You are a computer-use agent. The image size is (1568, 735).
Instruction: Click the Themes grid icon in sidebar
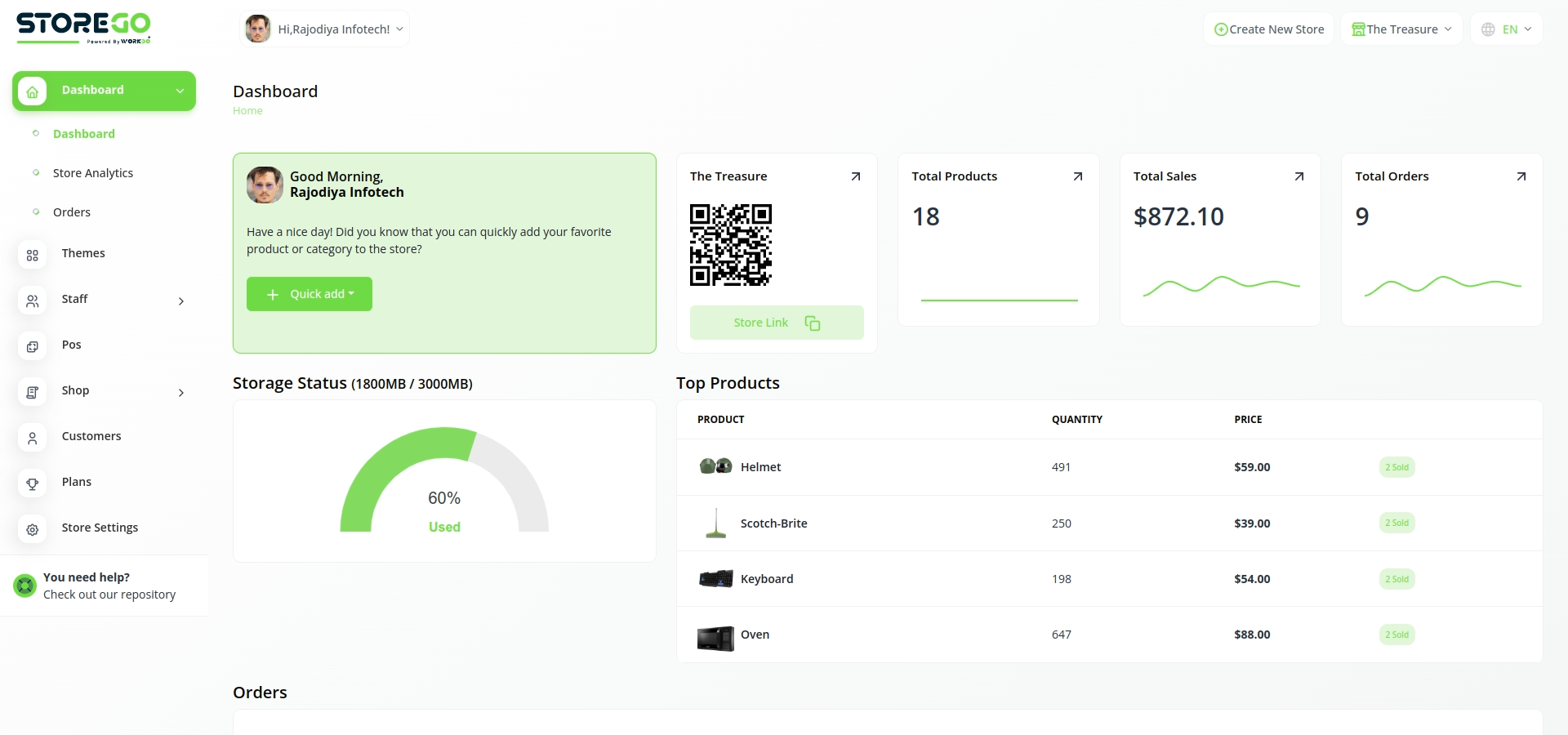pos(33,256)
